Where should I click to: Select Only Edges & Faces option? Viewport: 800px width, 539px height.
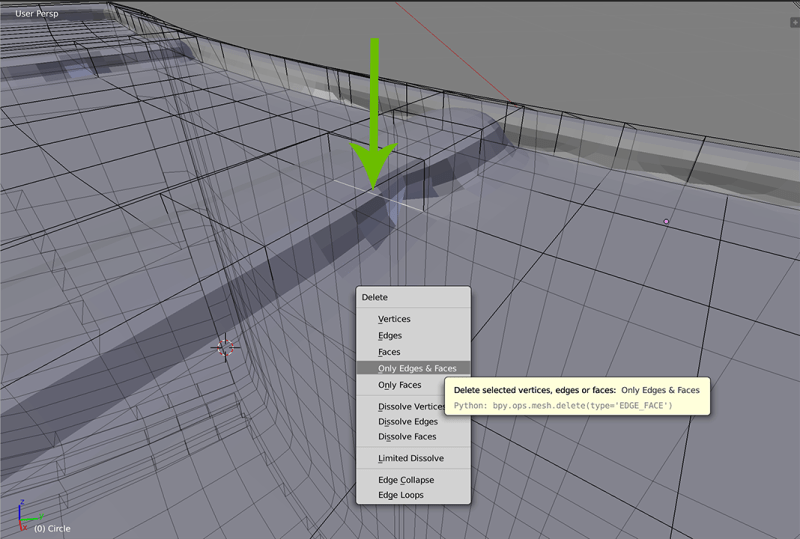click(x=413, y=368)
